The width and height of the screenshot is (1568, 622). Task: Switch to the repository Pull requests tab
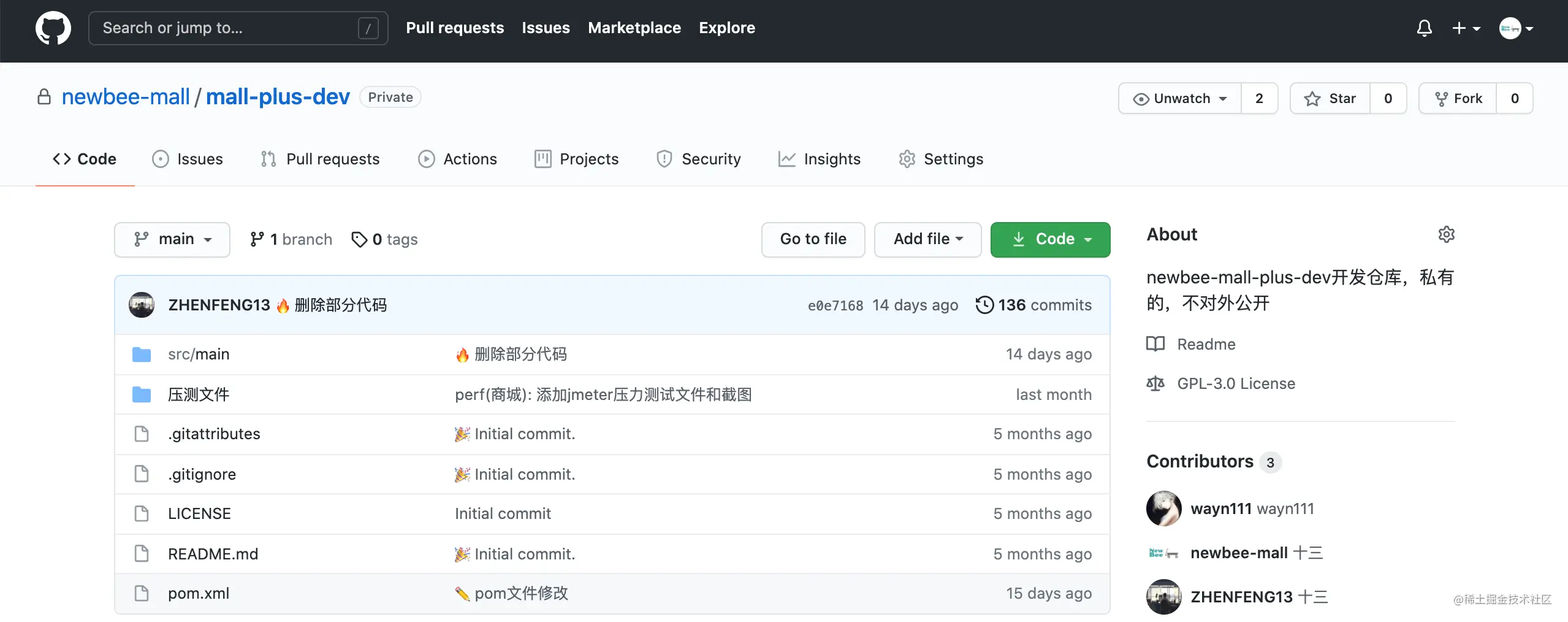click(x=320, y=159)
